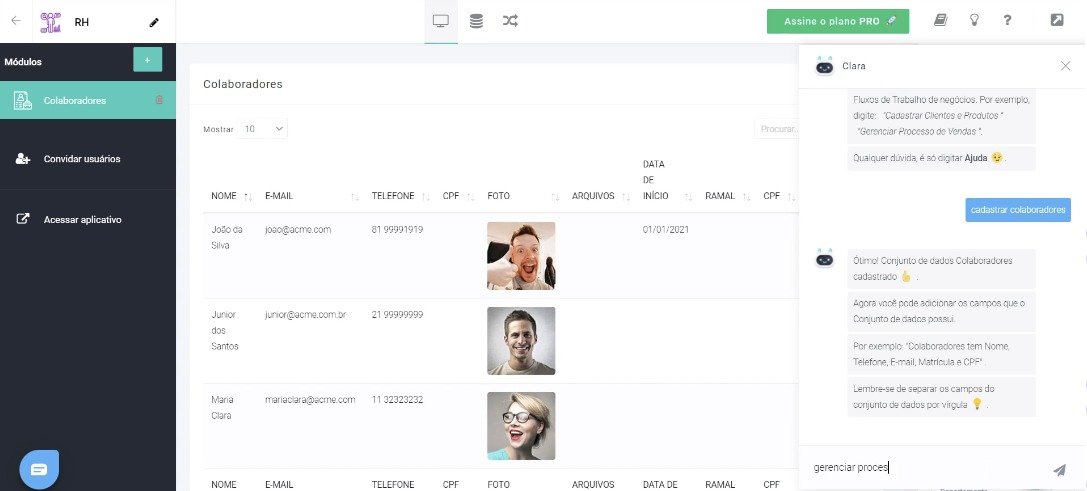Sort by TELEFONE column header
Image resolution: width=1087 pixels, height=491 pixels.
(x=401, y=196)
